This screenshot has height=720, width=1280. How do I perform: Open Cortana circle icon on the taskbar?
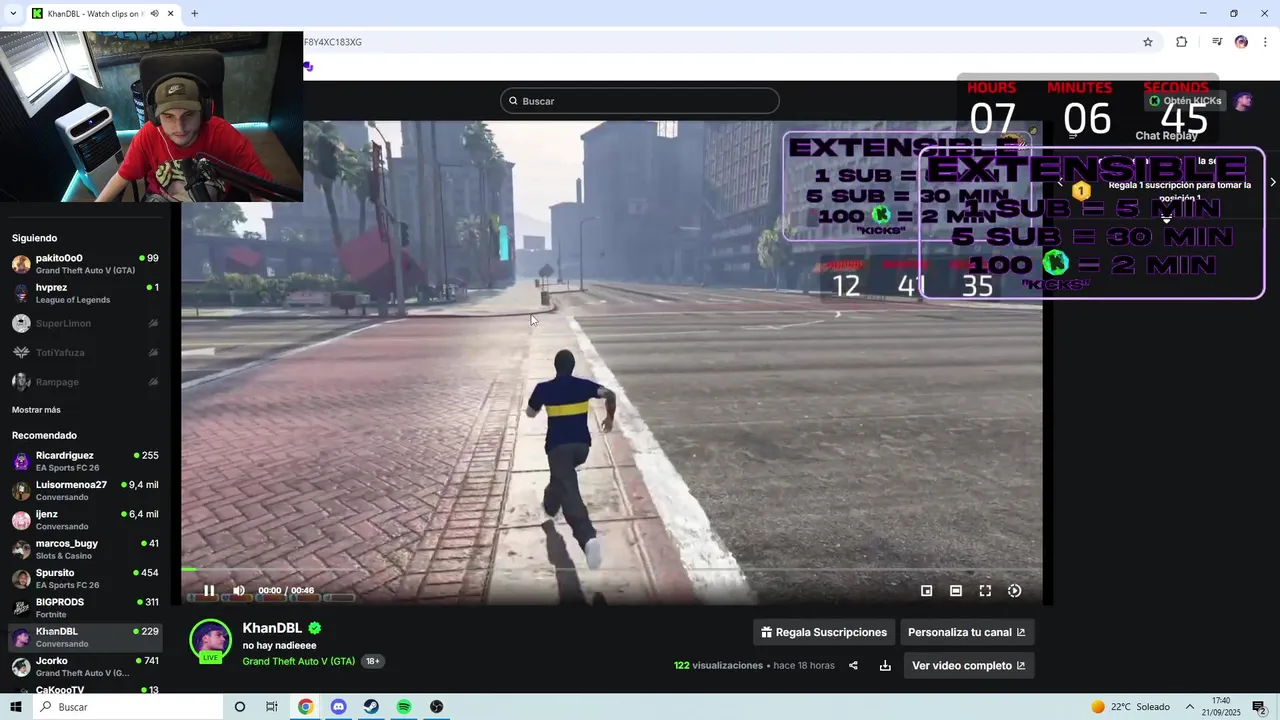tap(239, 707)
